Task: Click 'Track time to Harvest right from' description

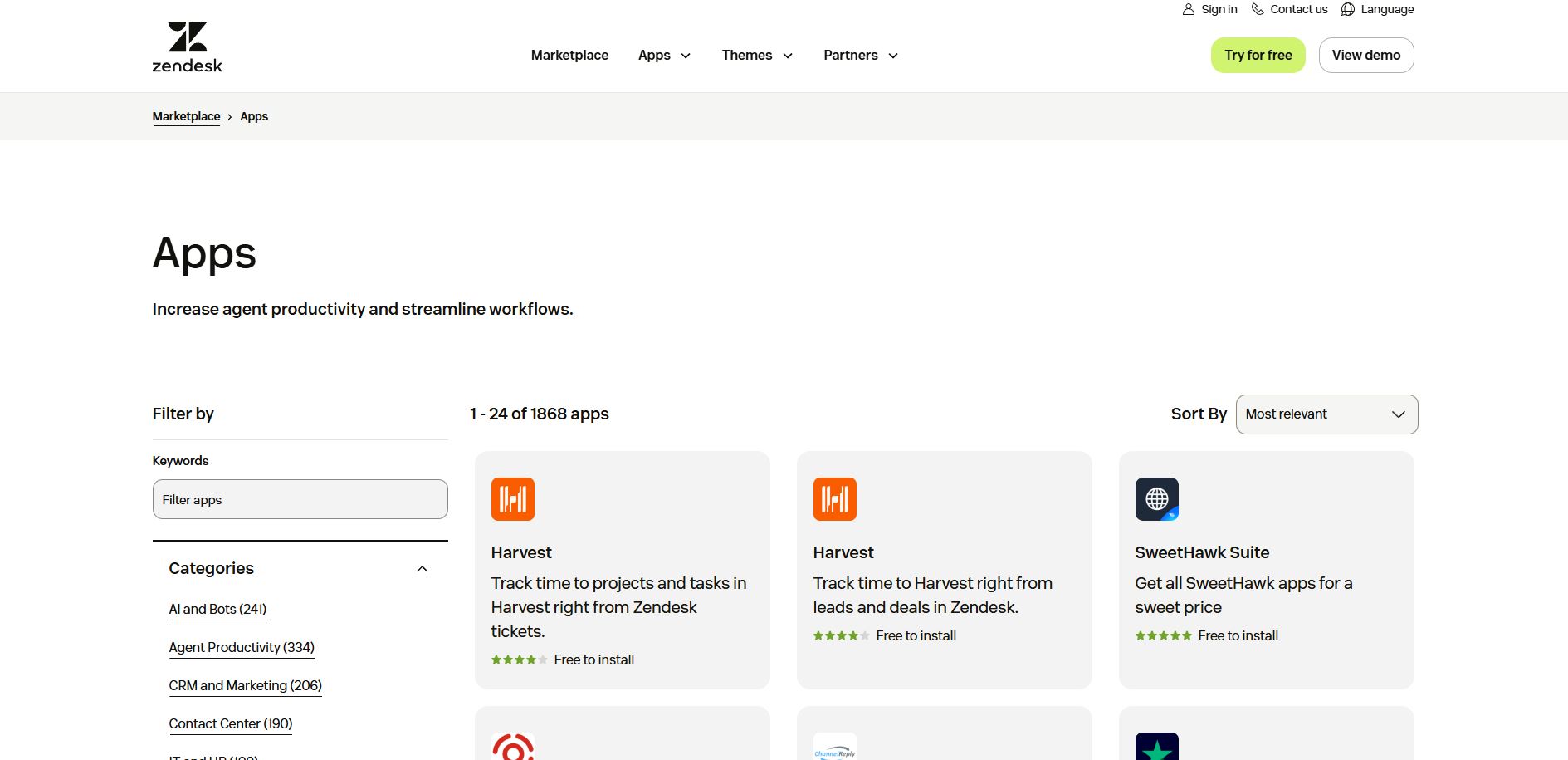Action: (x=932, y=596)
